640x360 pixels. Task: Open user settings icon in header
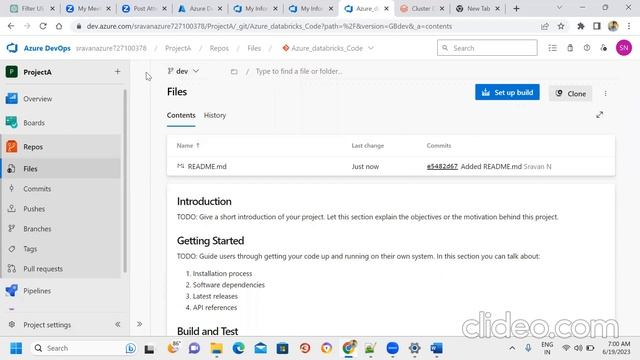604,48
